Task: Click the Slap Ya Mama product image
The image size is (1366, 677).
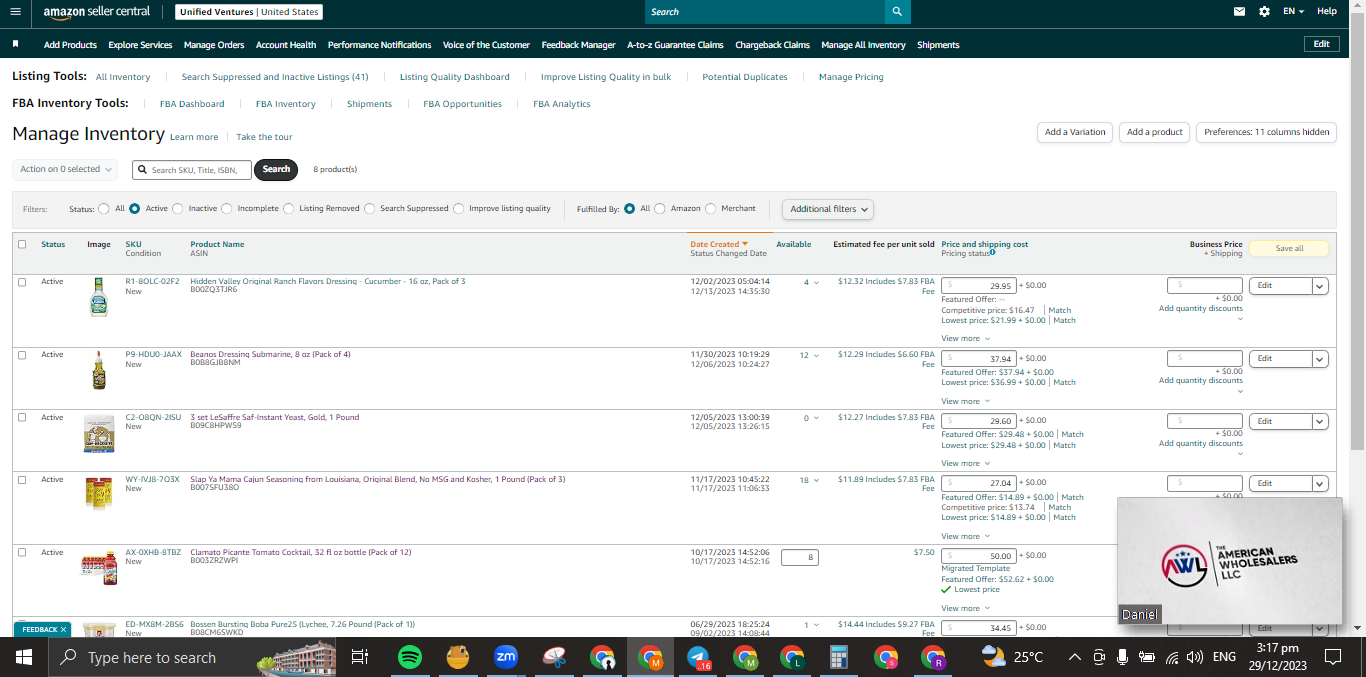Action: pos(98,495)
